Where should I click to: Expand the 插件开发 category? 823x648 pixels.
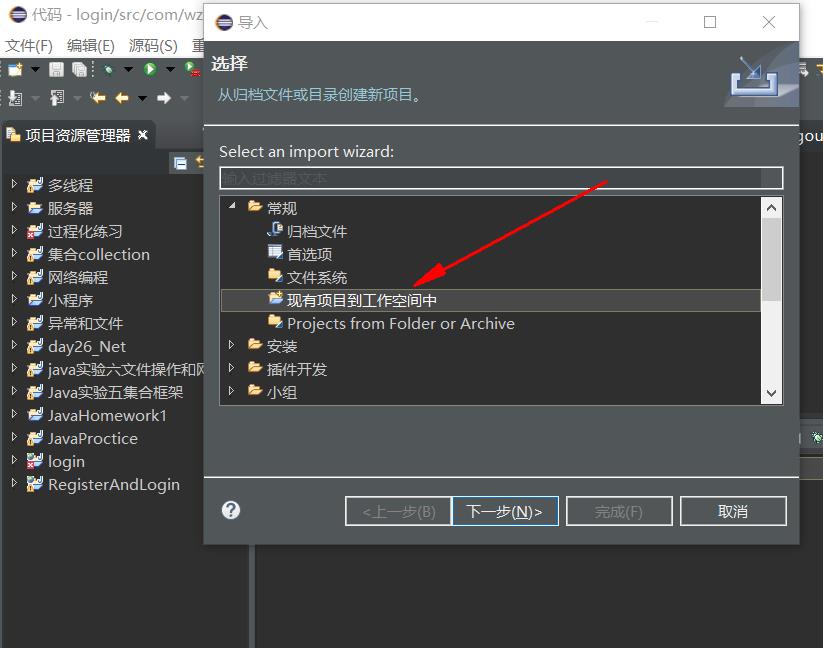[231, 367]
